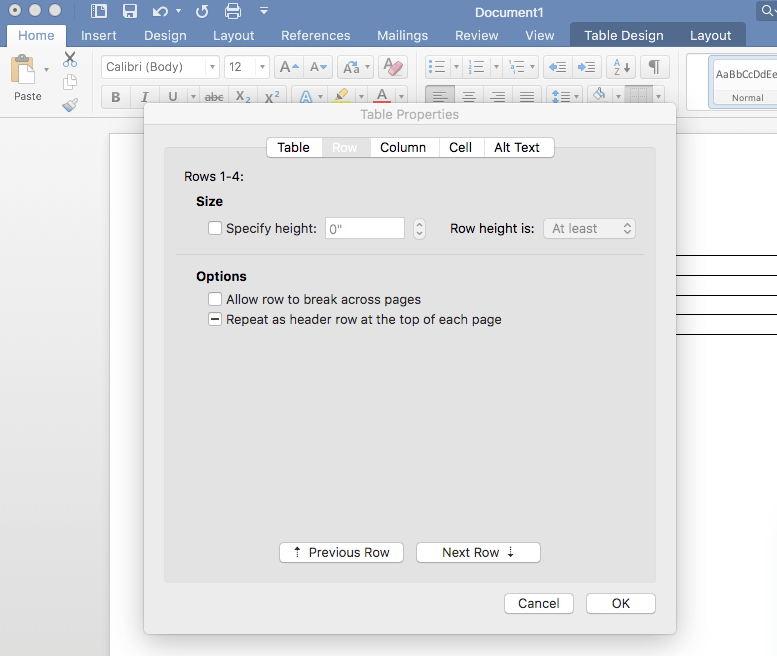The height and width of the screenshot is (656, 777).
Task: Switch to the Cell tab in dialog
Action: click(460, 147)
